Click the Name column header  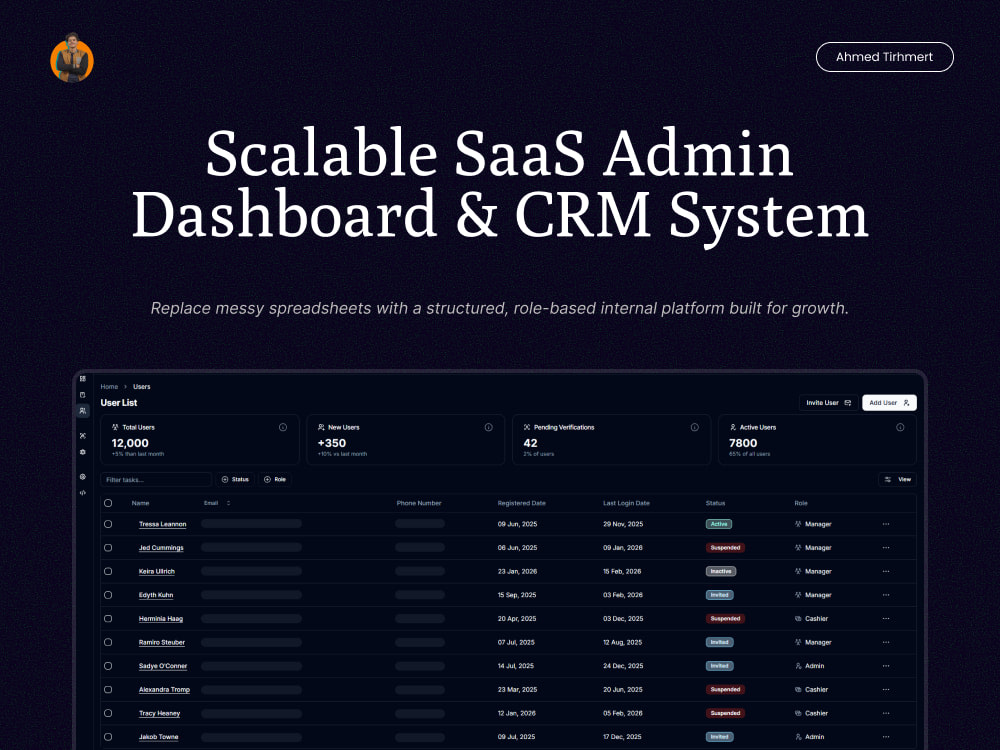point(140,503)
